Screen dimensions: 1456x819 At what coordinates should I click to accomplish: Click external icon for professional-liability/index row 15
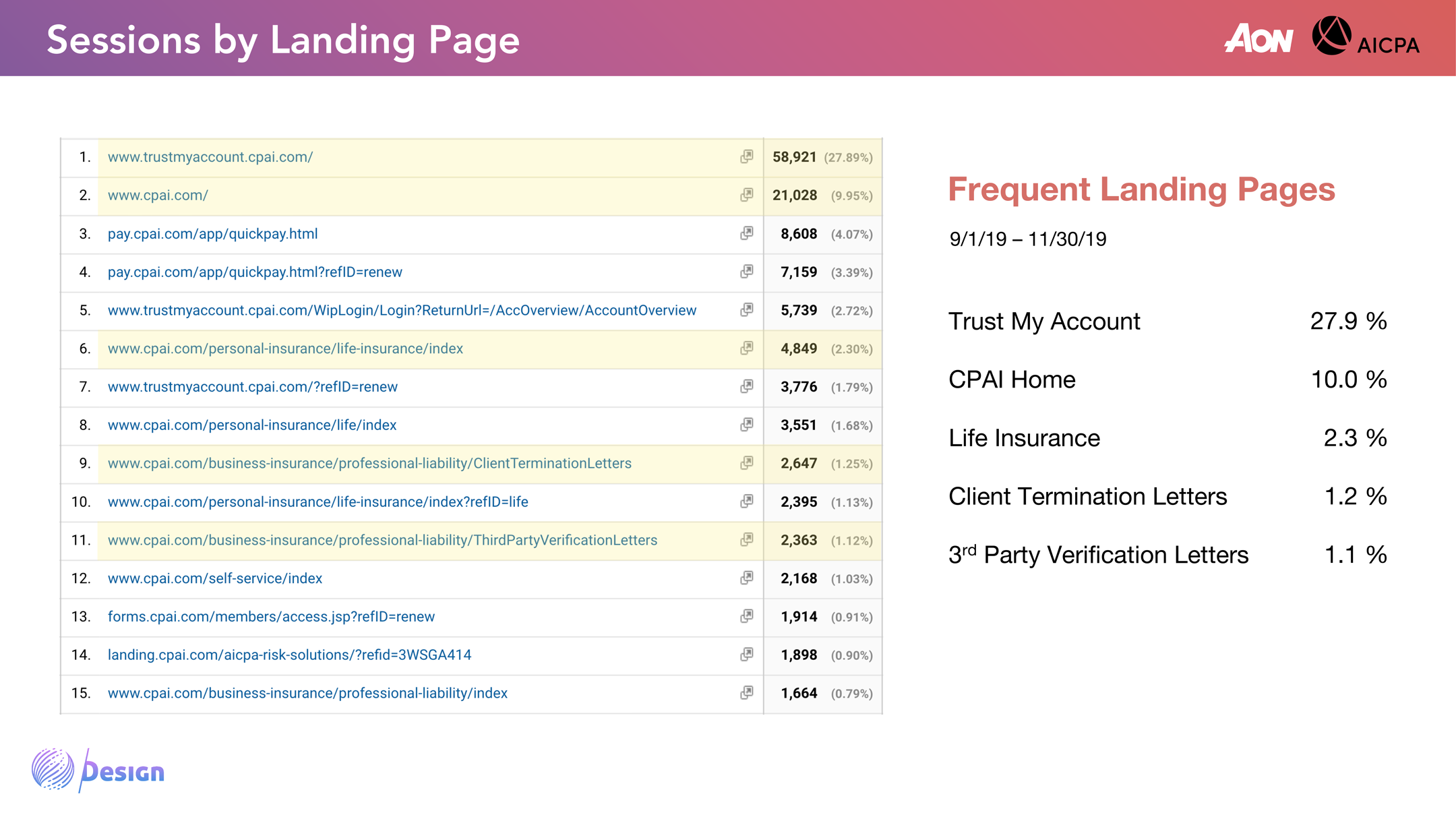tap(746, 693)
